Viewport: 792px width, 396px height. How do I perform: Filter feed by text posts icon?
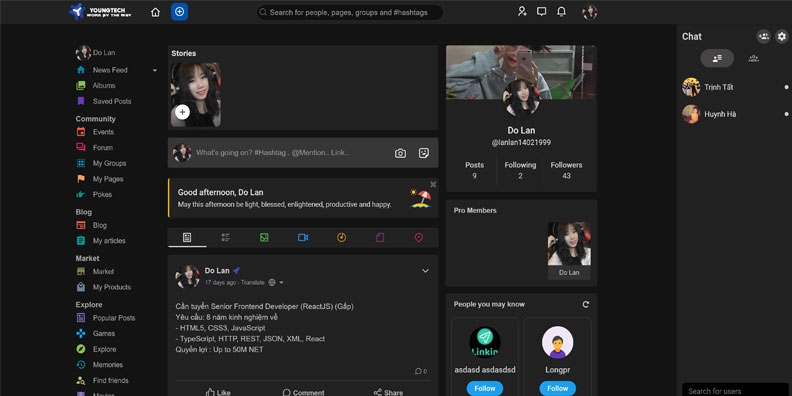(226, 237)
